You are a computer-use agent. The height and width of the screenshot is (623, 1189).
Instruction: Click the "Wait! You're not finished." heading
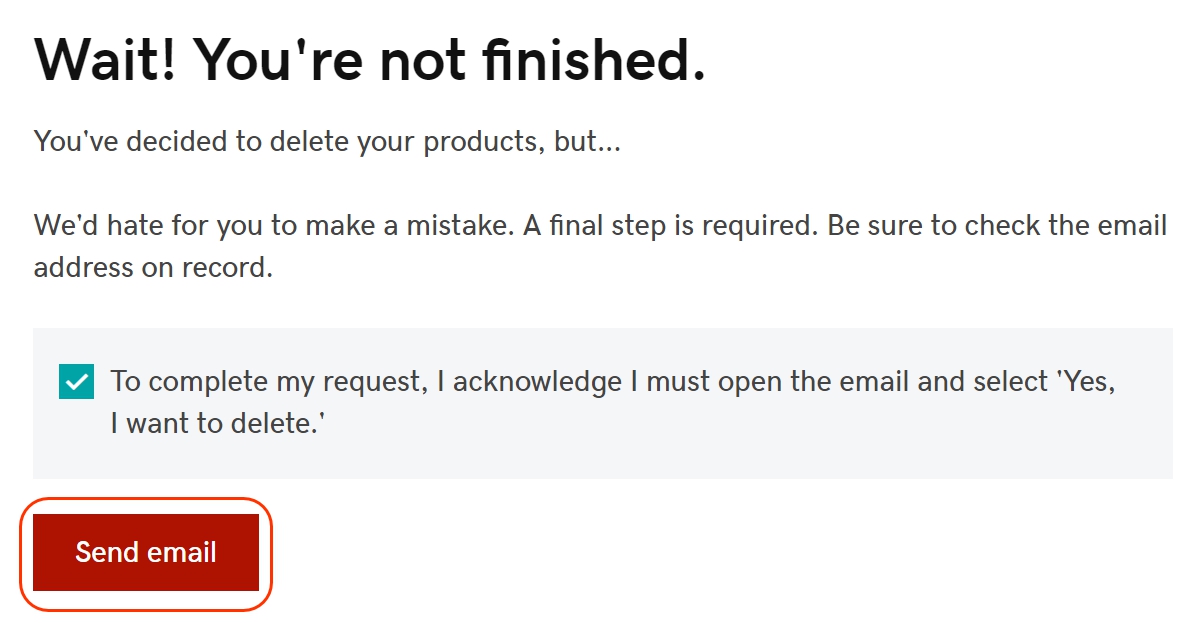[x=370, y=61]
